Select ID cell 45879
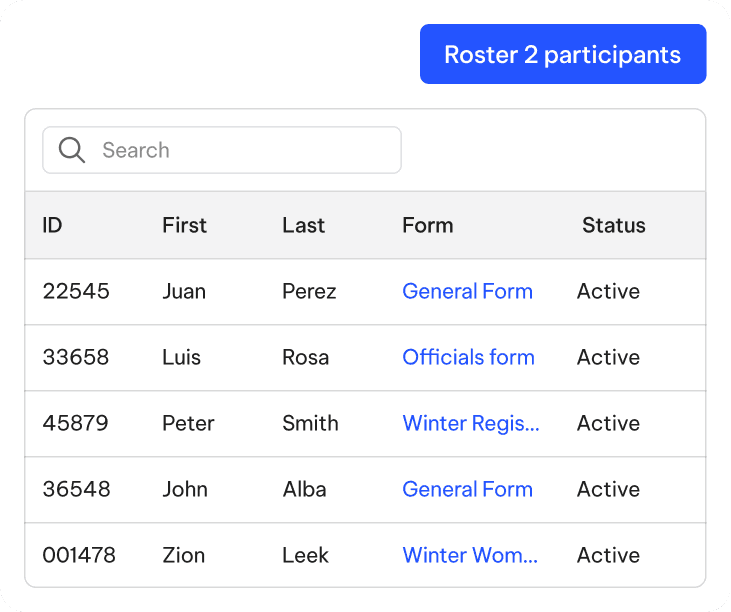This screenshot has height=612, width=731. [76, 423]
